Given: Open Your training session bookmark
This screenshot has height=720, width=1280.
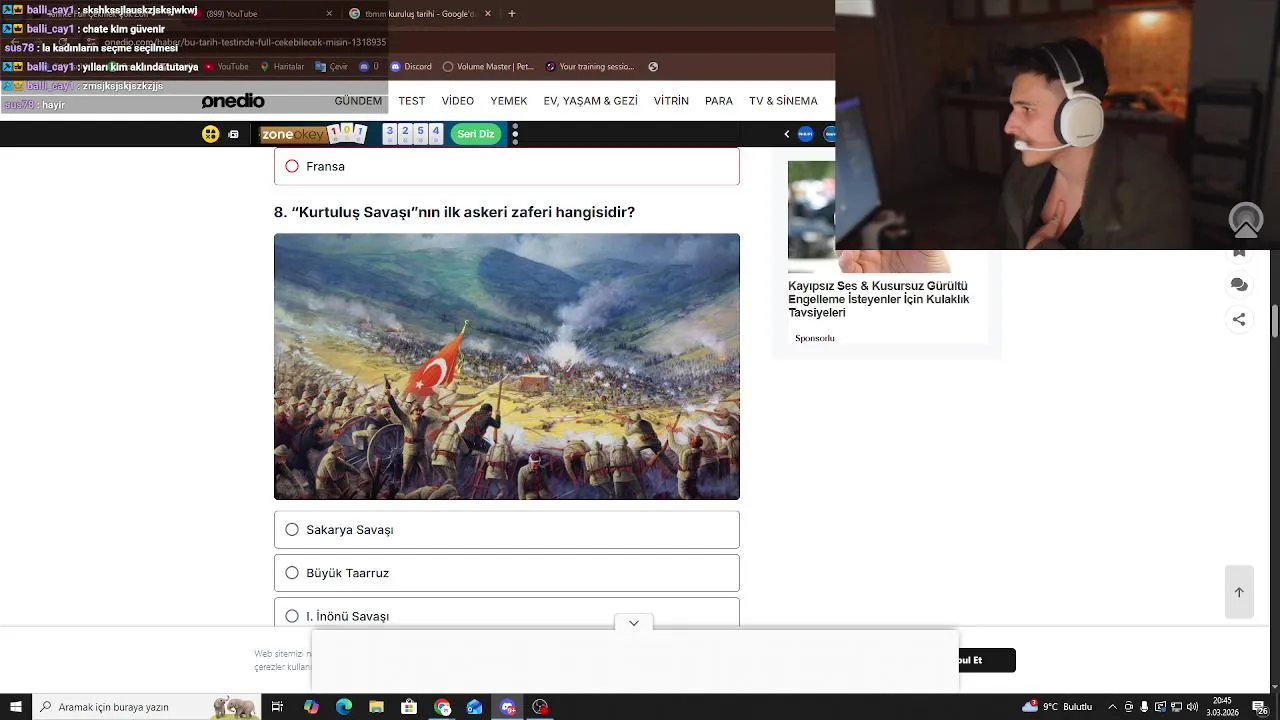Looking at the screenshot, I should tap(590, 67).
